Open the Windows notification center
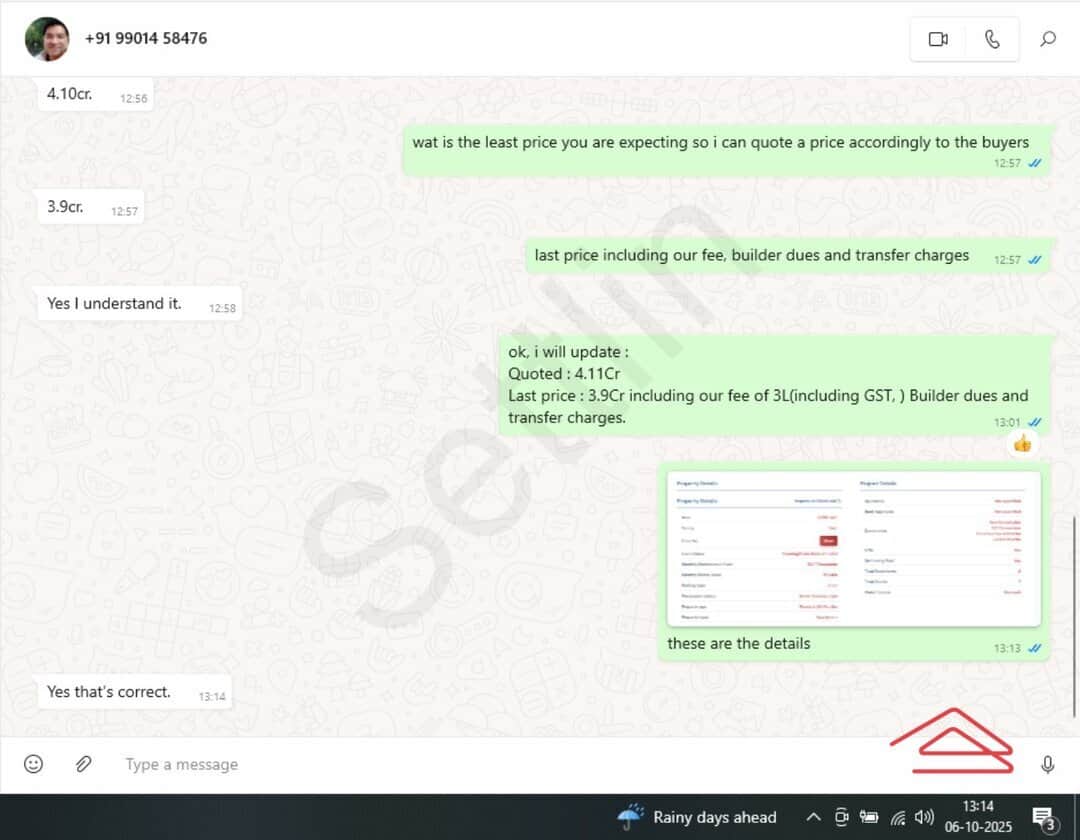The height and width of the screenshot is (840, 1080). [1045, 817]
